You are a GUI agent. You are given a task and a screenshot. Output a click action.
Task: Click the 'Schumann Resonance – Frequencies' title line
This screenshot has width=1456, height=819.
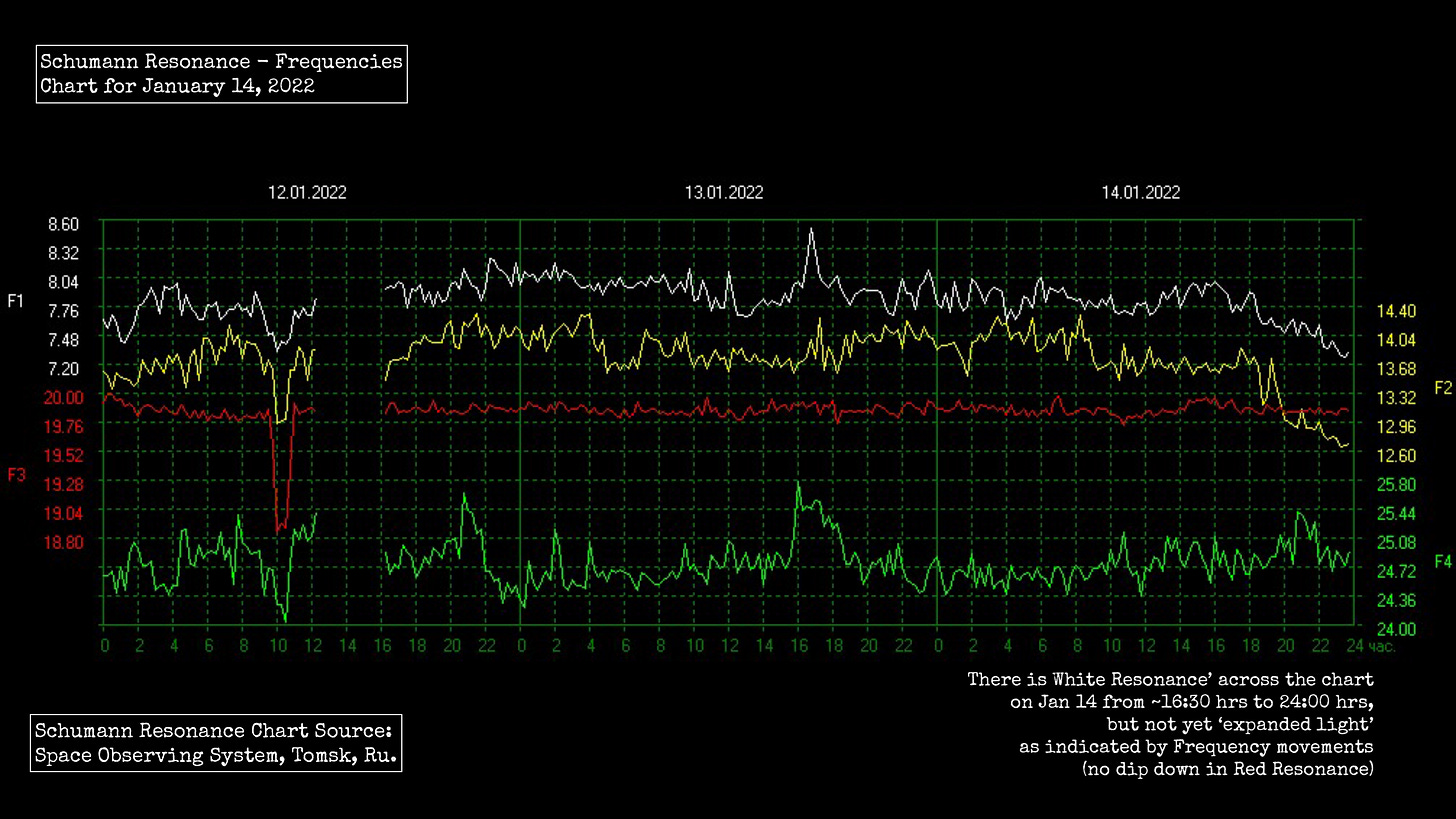pos(221,62)
